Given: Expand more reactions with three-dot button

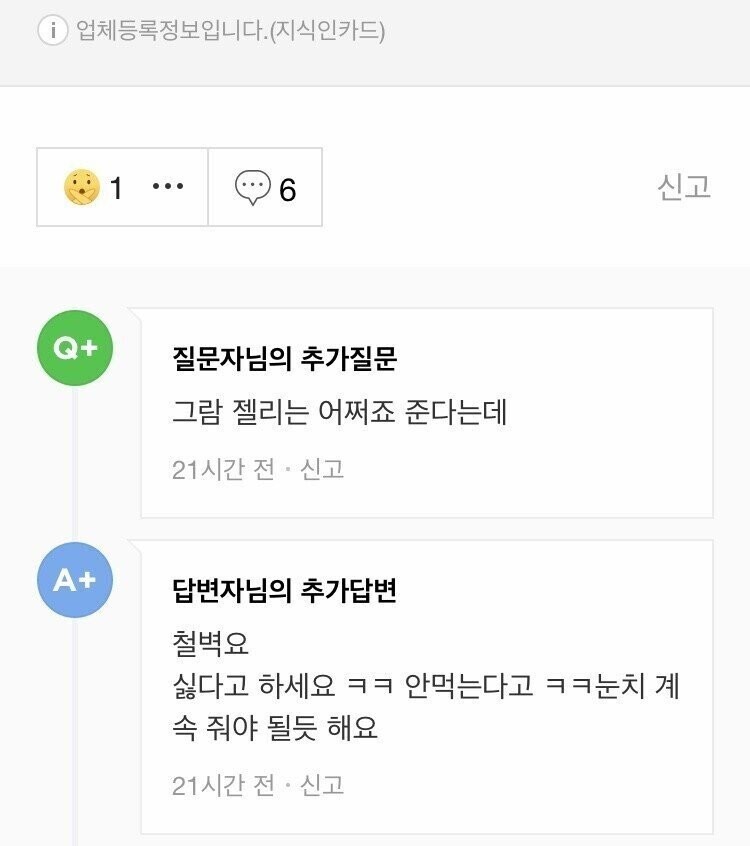Looking at the screenshot, I should [168, 188].
